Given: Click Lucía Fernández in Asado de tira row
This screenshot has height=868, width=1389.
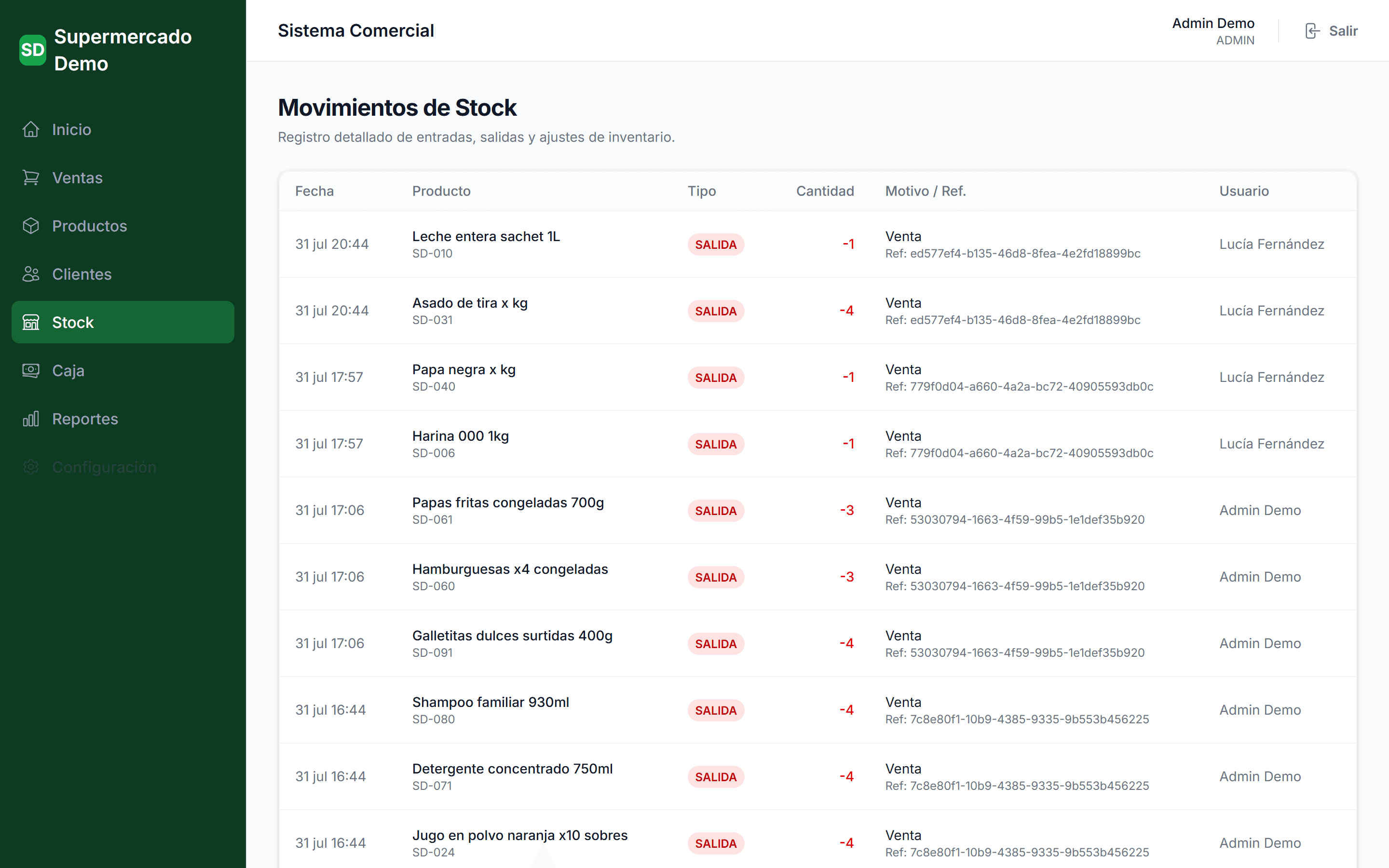Looking at the screenshot, I should tap(1271, 311).
